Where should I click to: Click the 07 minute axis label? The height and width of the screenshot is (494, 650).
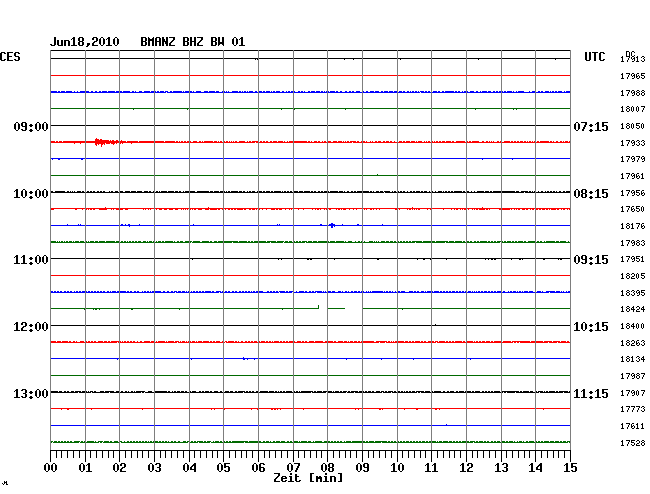tap(293, 468)
